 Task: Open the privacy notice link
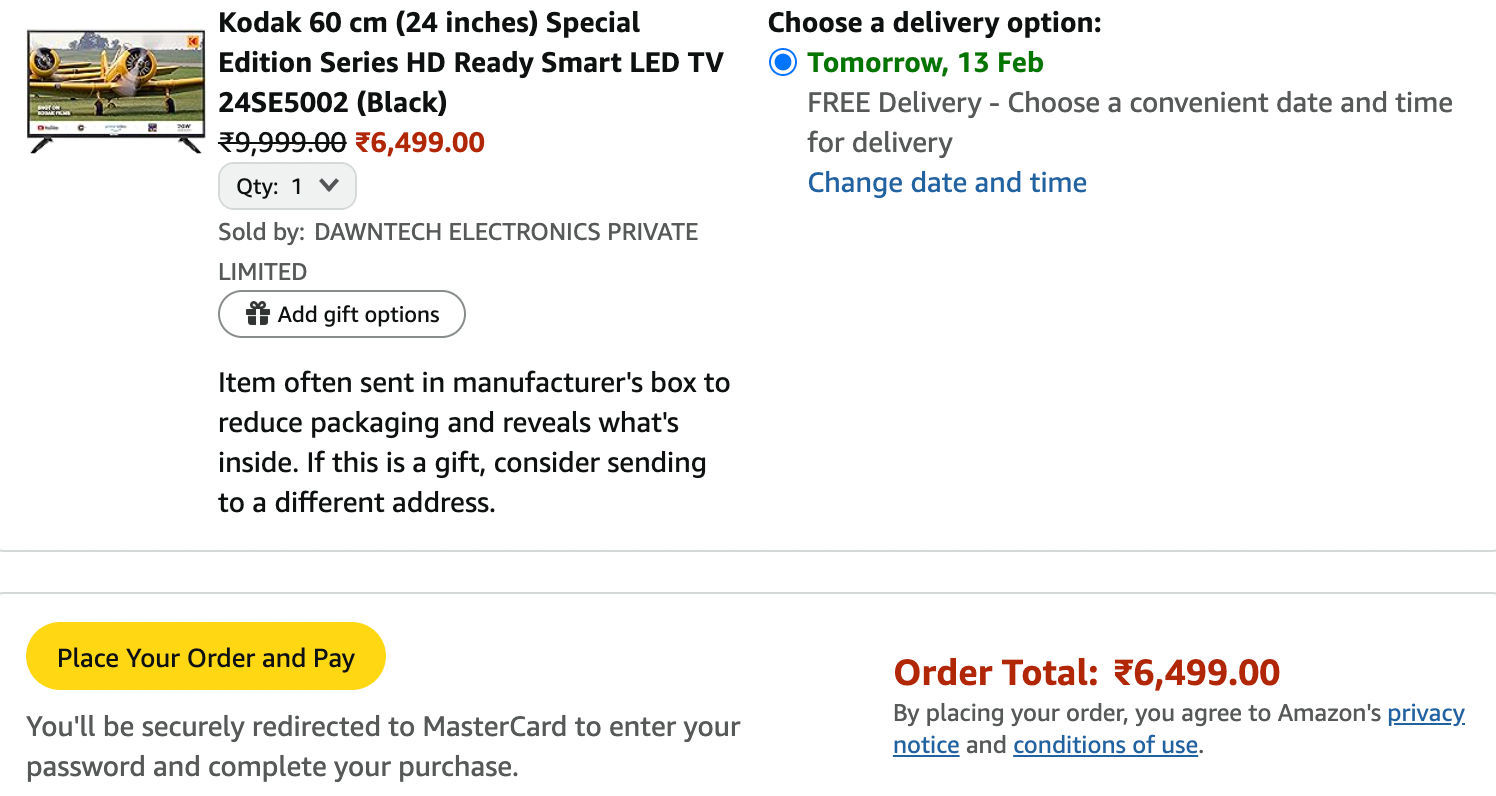[1179, 729]
